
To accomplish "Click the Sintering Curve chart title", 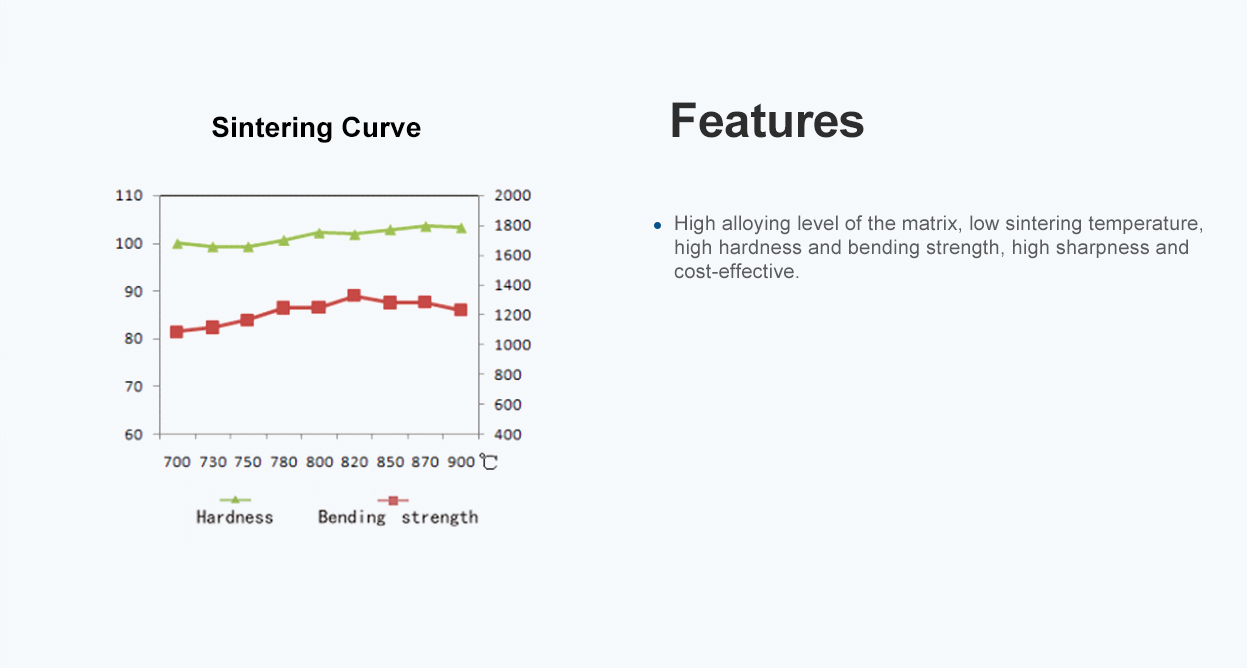I will tap(316, 128).
